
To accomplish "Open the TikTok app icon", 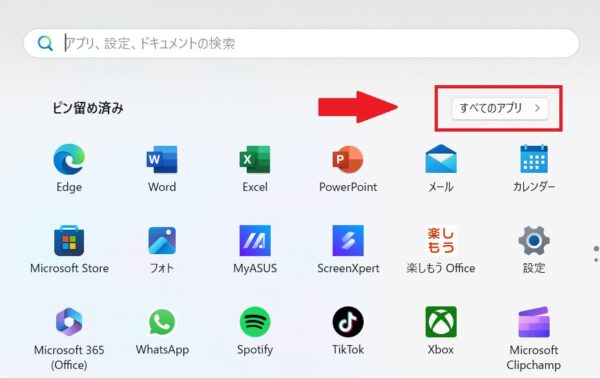I will point(348,322).
